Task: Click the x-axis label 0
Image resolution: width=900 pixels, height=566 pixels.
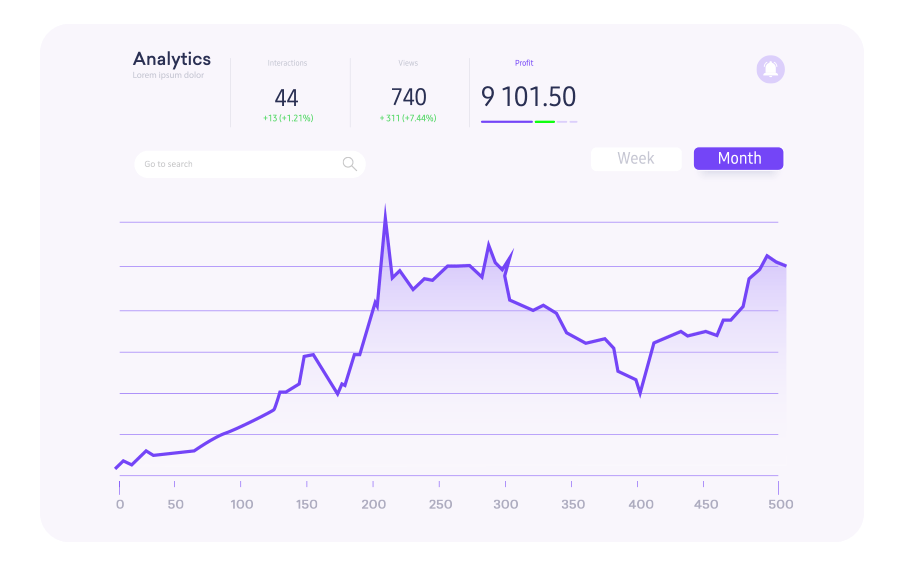Action: click(119, 505)
